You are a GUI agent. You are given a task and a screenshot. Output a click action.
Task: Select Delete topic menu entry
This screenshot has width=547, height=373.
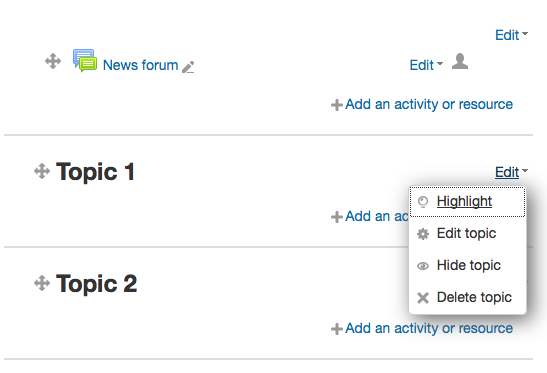click(474, 298)
